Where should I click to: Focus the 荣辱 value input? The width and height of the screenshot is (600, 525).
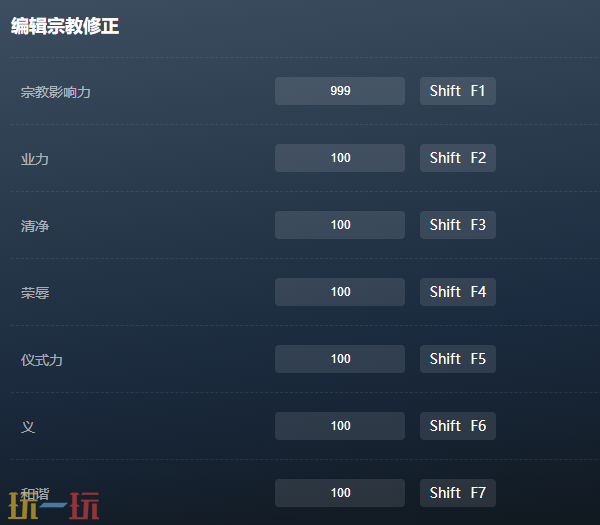[x=340, y=292]
